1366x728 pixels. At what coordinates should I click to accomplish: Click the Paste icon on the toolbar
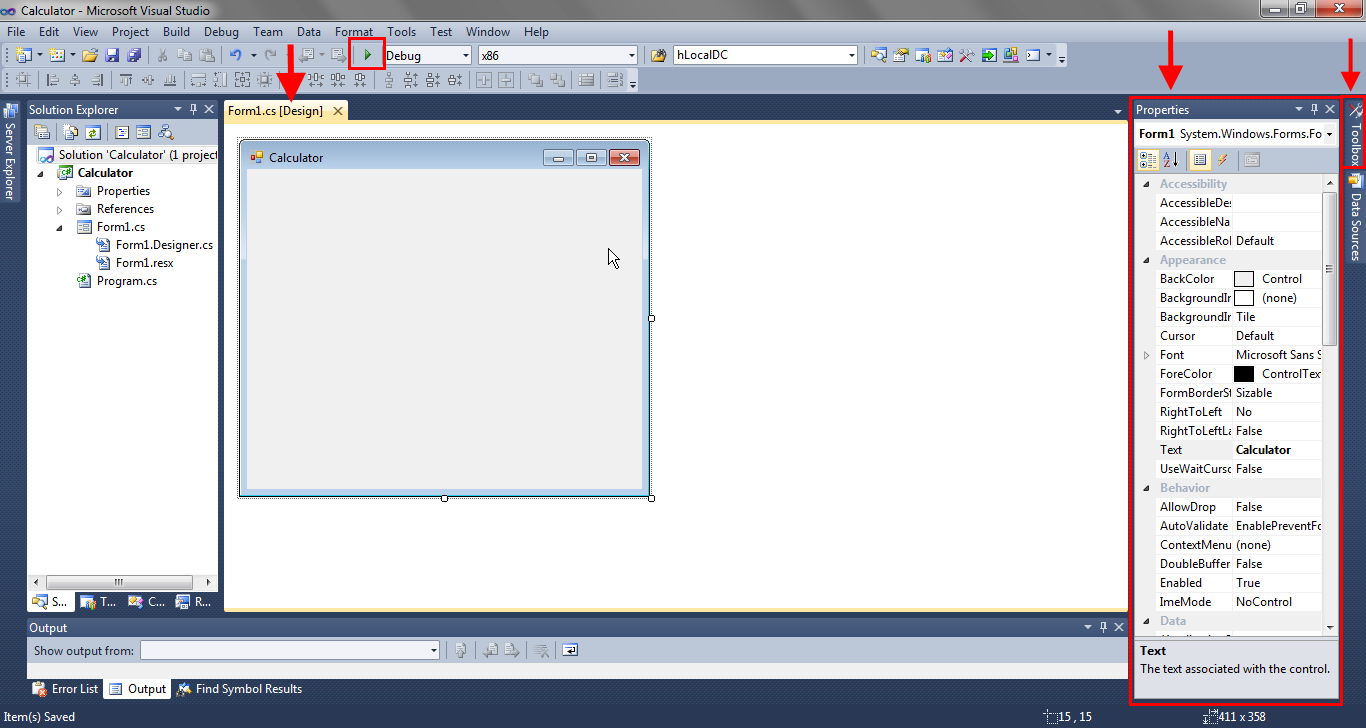[207, 55]
